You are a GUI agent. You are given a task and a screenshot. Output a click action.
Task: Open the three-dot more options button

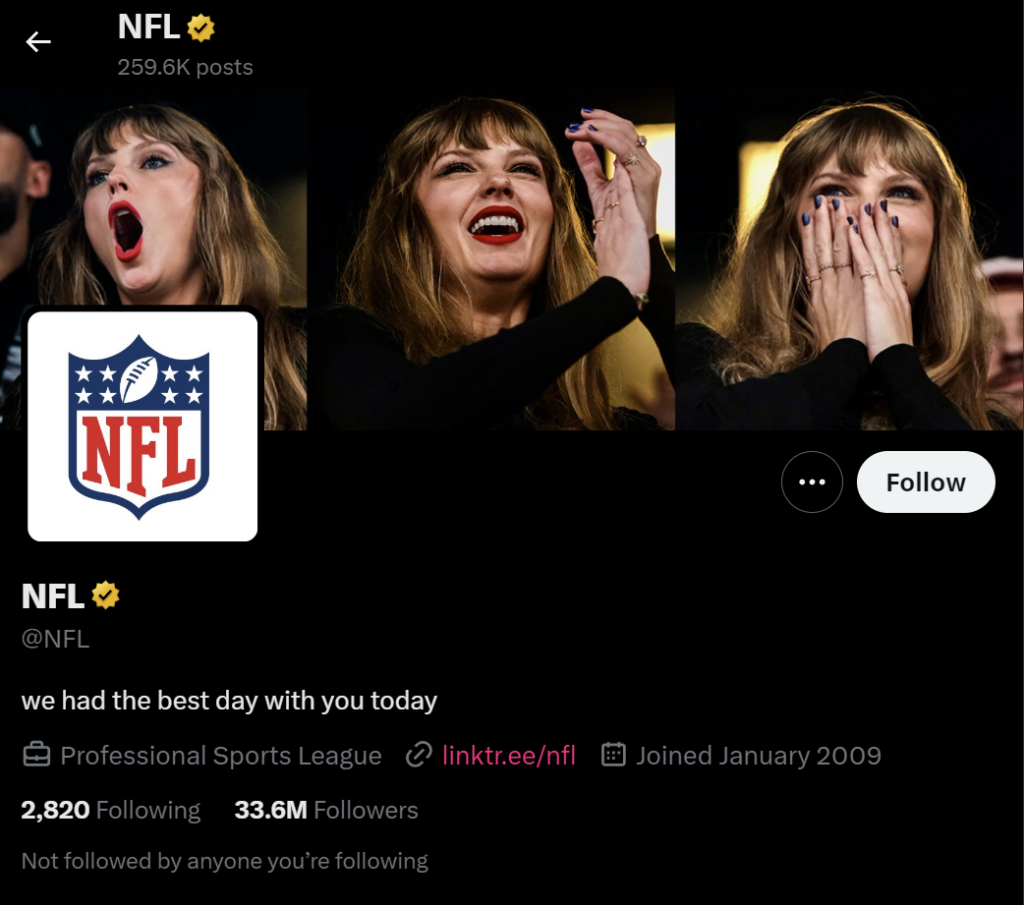[x=812, y=482]
